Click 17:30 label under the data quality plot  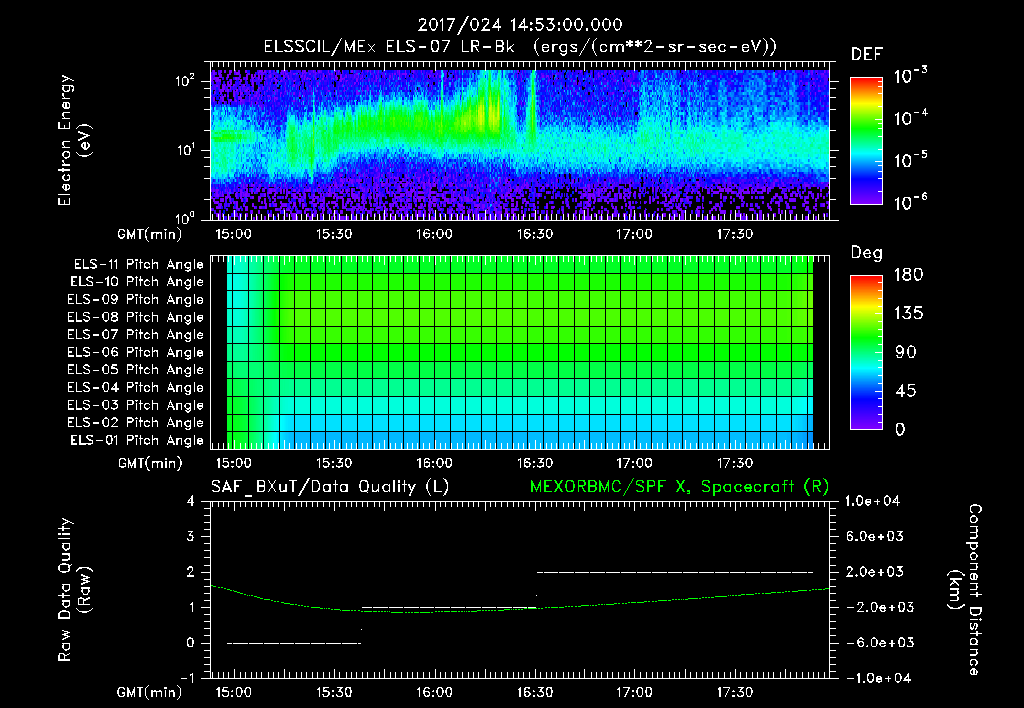tap(735, 692)
